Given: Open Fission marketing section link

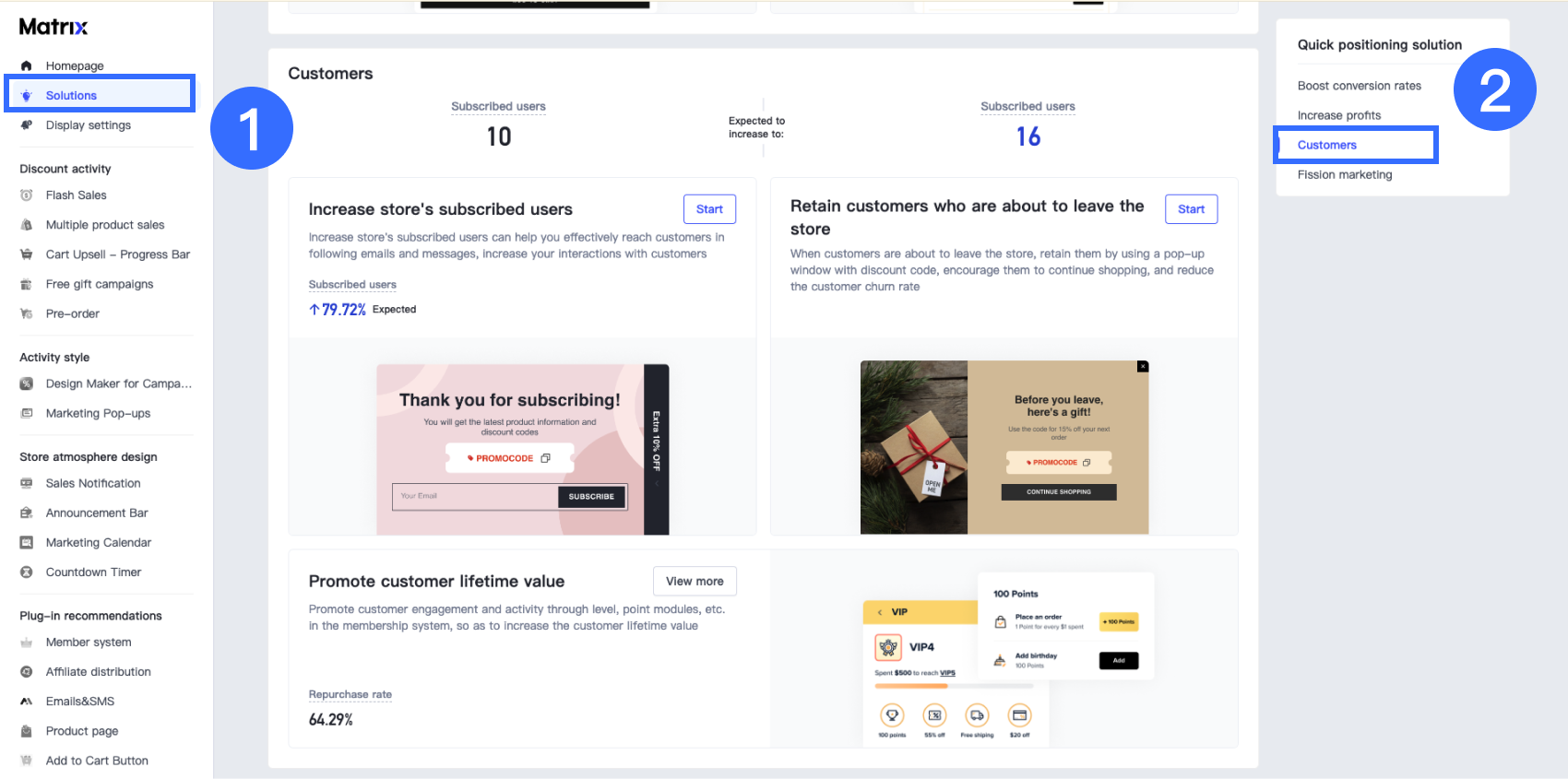Looking at the screenshot, I should (1345, 174).
